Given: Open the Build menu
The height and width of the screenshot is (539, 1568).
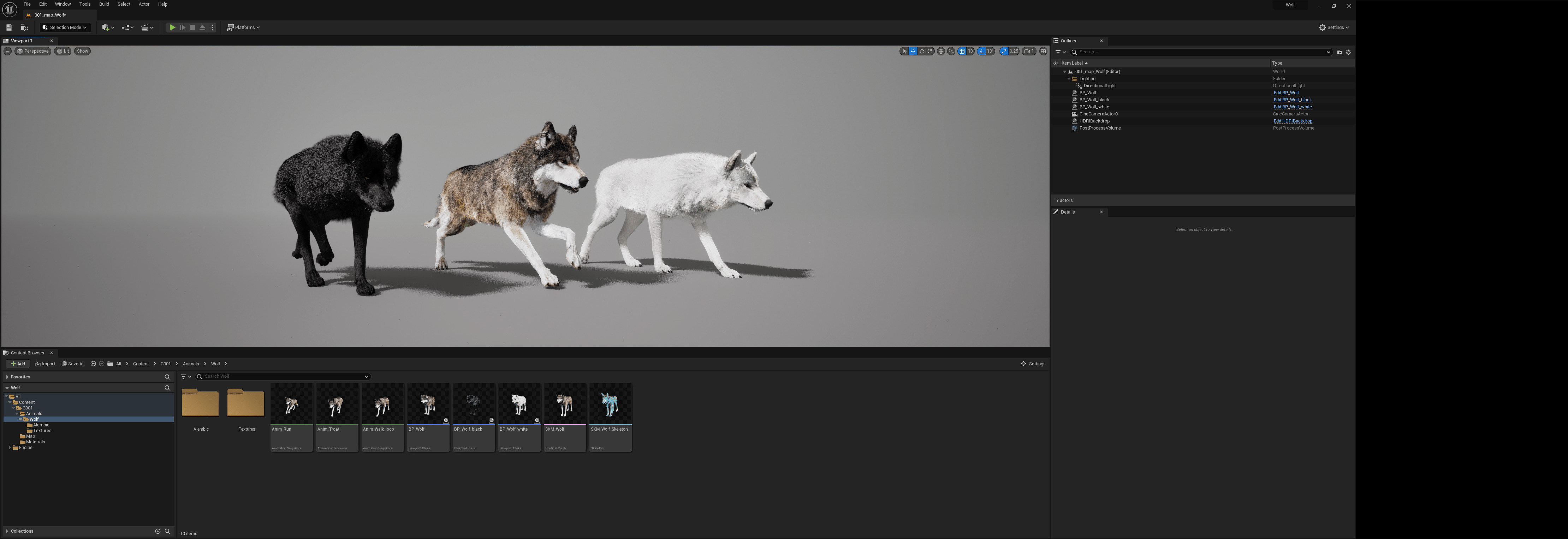Looking at the screenshot, I should point(104,4).
